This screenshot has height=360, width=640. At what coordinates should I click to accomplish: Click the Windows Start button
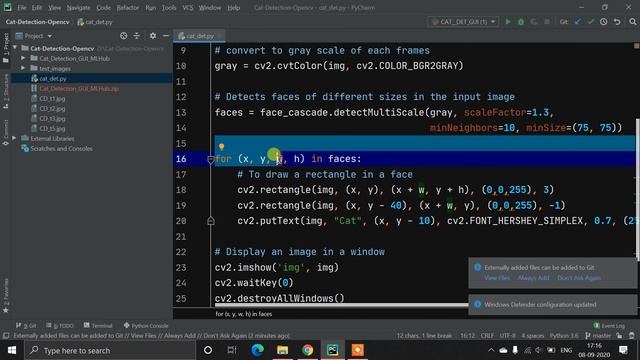12,350
